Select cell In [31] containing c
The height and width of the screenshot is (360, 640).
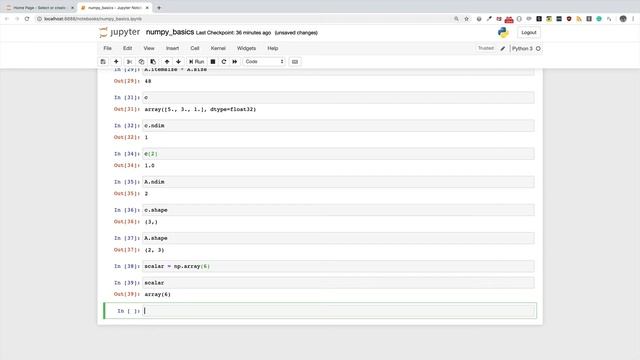pyautogui.click(x=338, y=98)
